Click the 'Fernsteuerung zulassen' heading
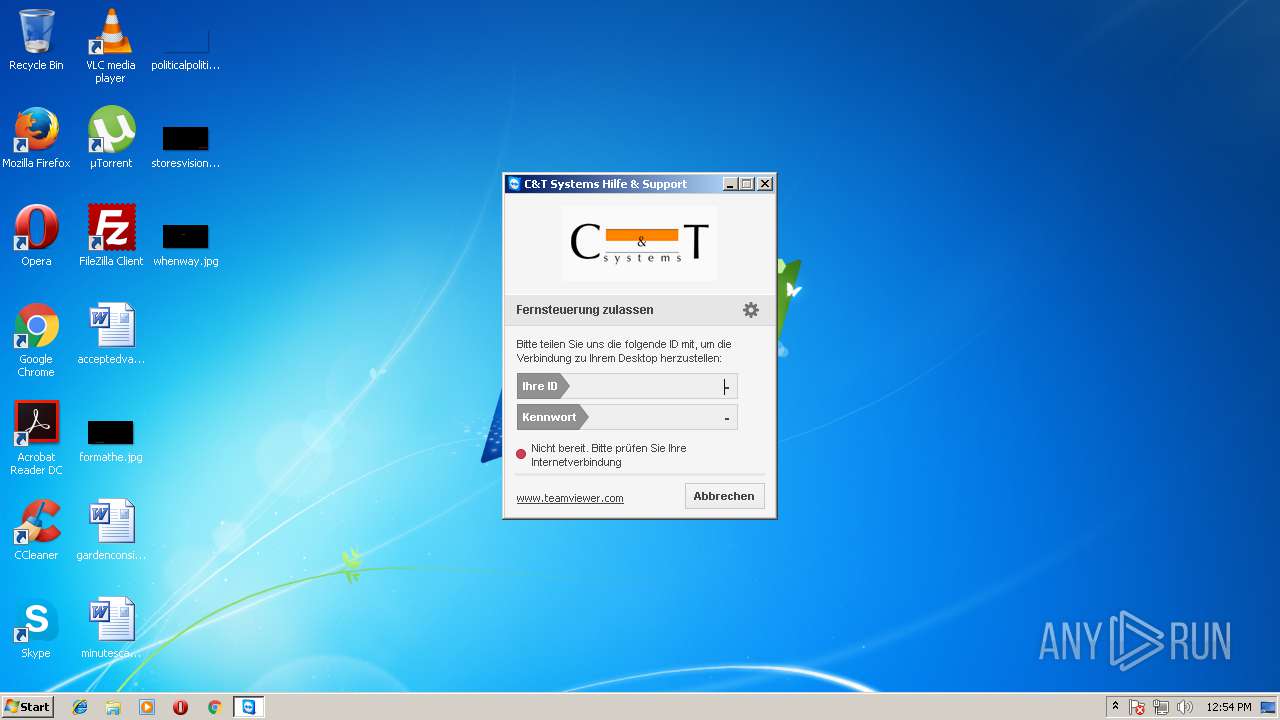The height and width of the screenshot is (720, 1280). (585, 310)
